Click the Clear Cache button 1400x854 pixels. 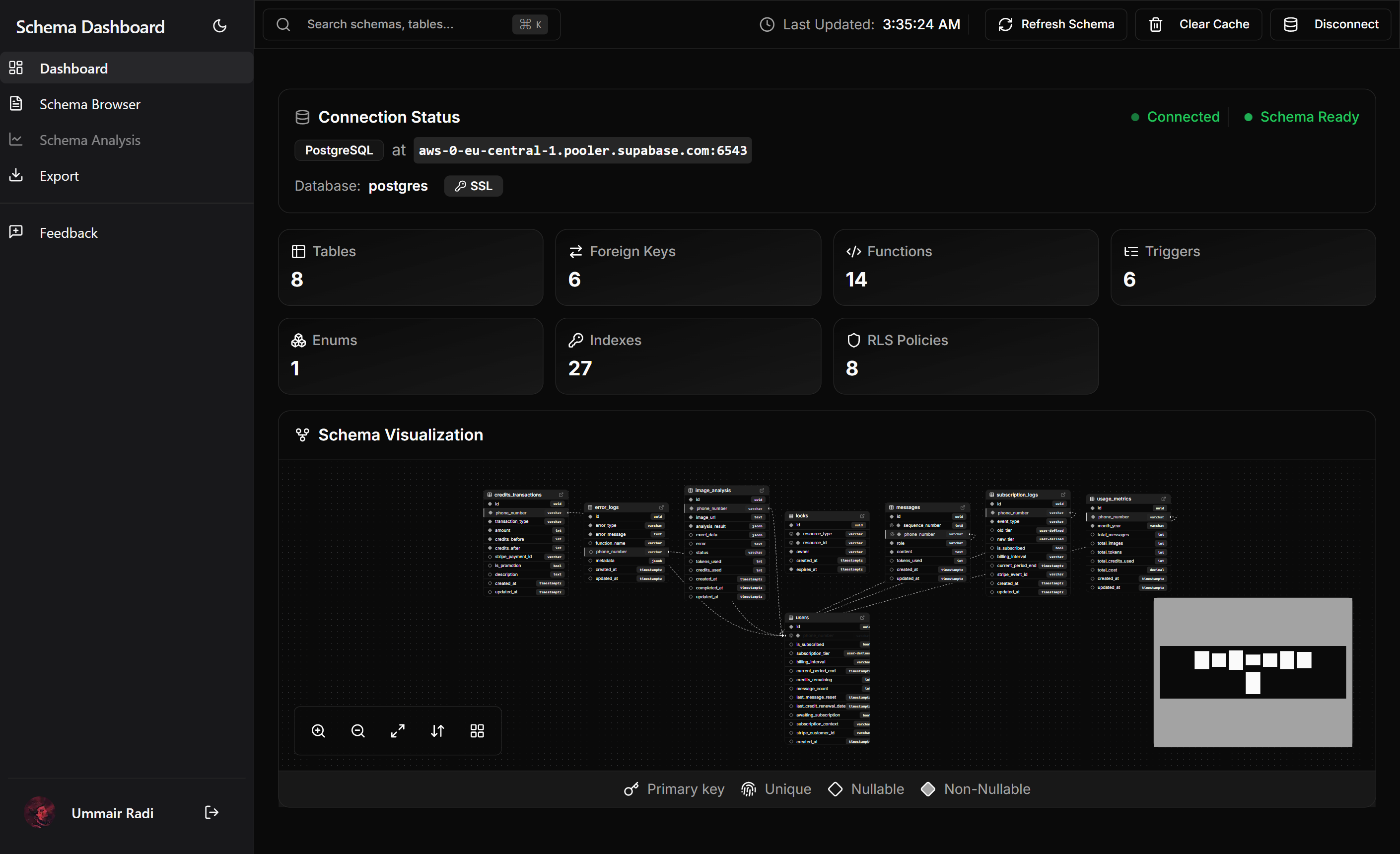tap(1198, 24)
